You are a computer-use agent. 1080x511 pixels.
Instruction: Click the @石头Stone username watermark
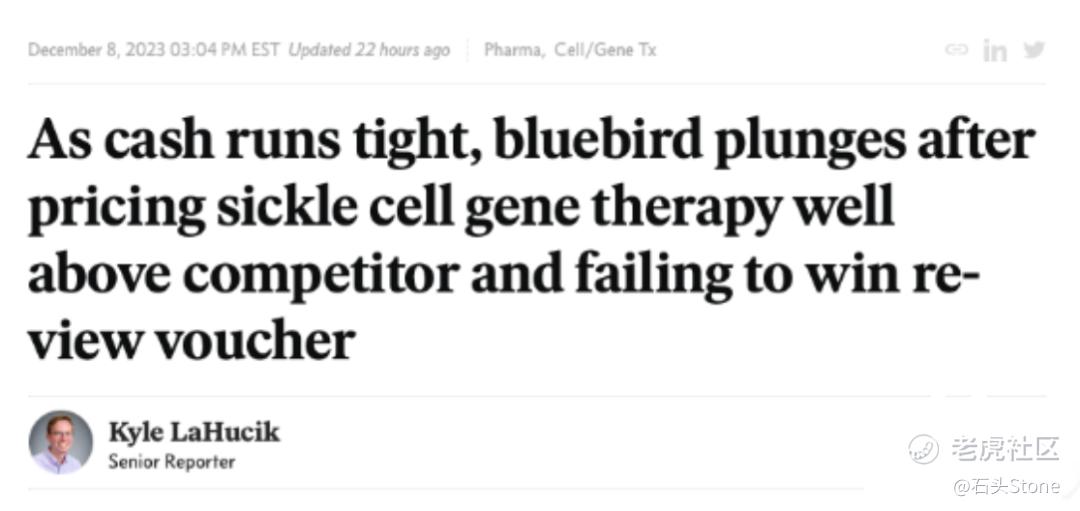point(1005,486)
